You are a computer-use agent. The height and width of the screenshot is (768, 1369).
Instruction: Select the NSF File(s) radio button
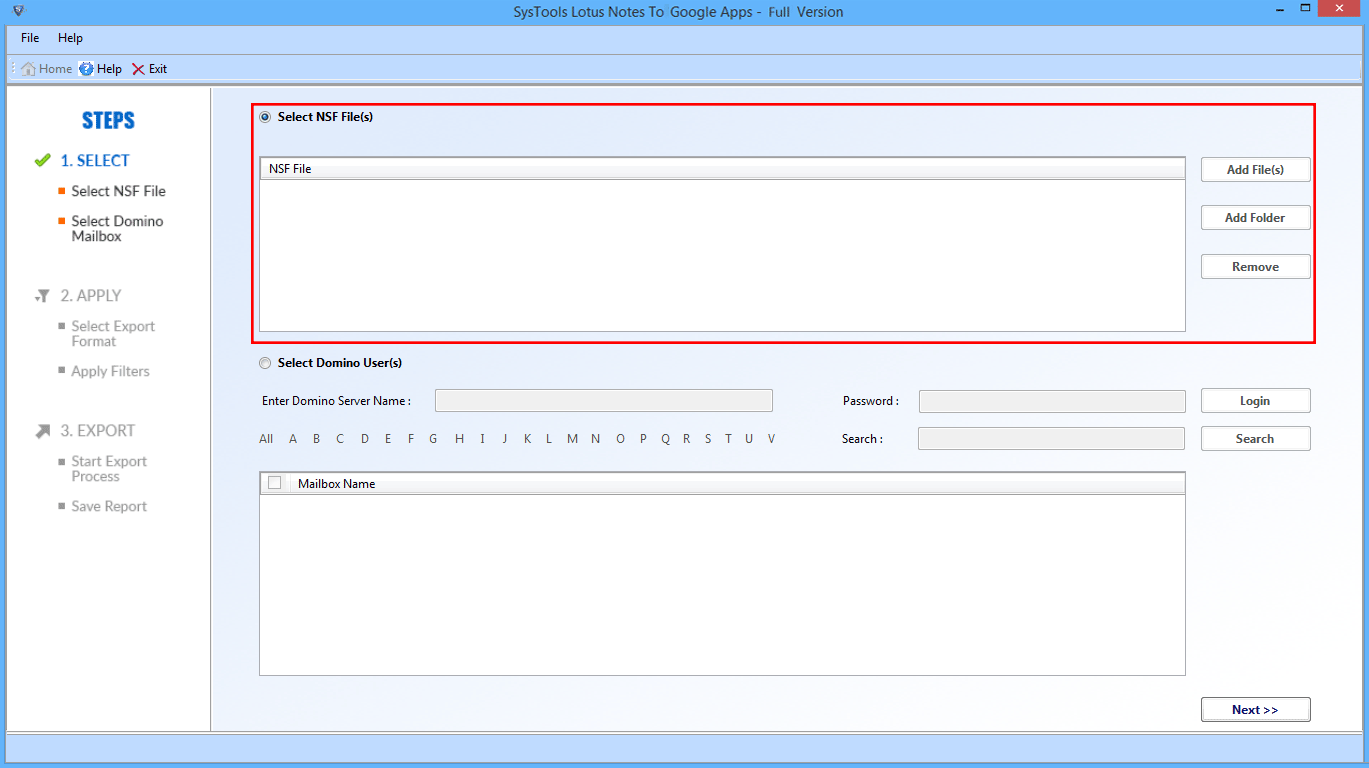pyautogui.click(x=265, y=117)
